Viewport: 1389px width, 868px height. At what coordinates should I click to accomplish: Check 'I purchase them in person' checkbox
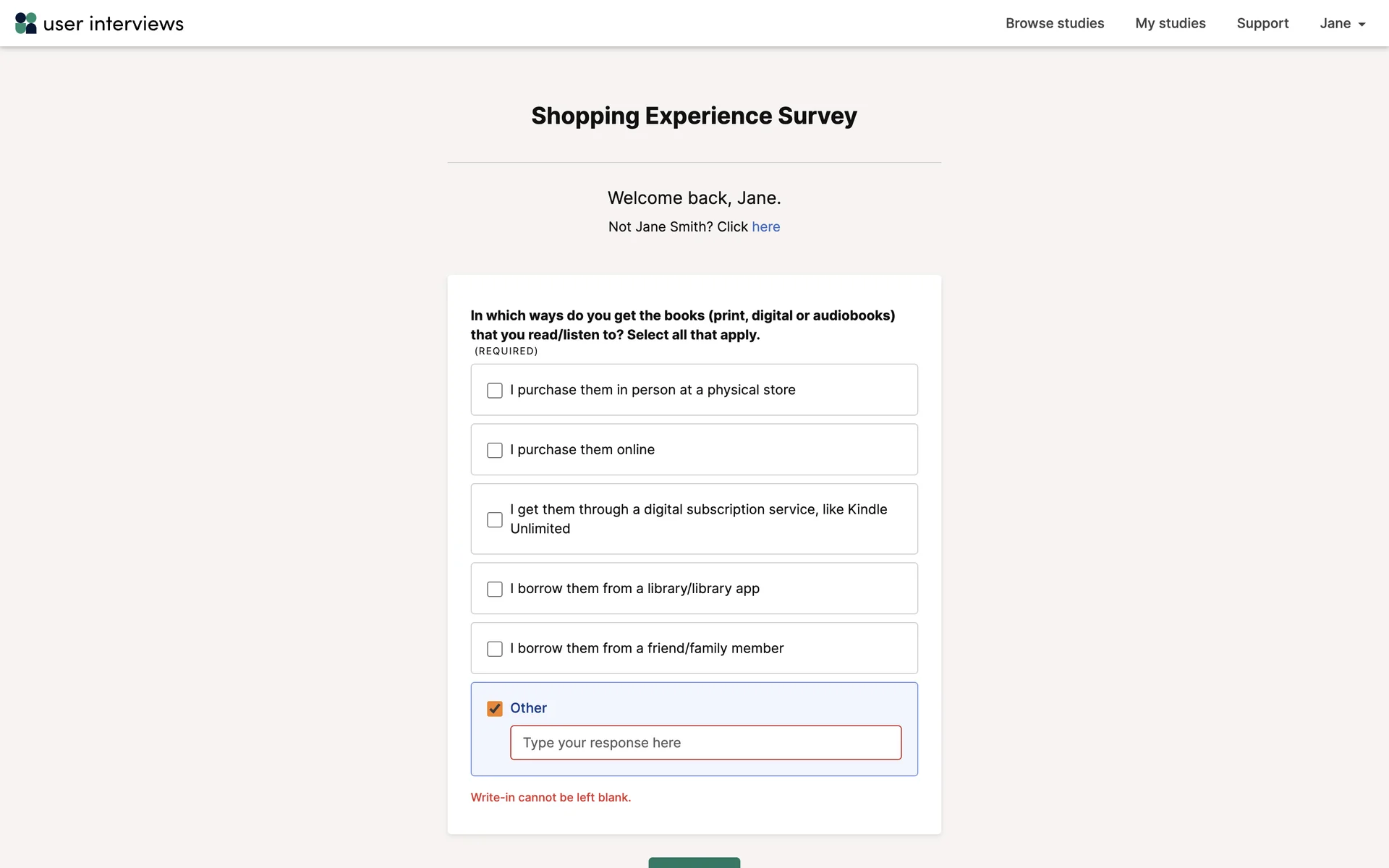[495, 391]
